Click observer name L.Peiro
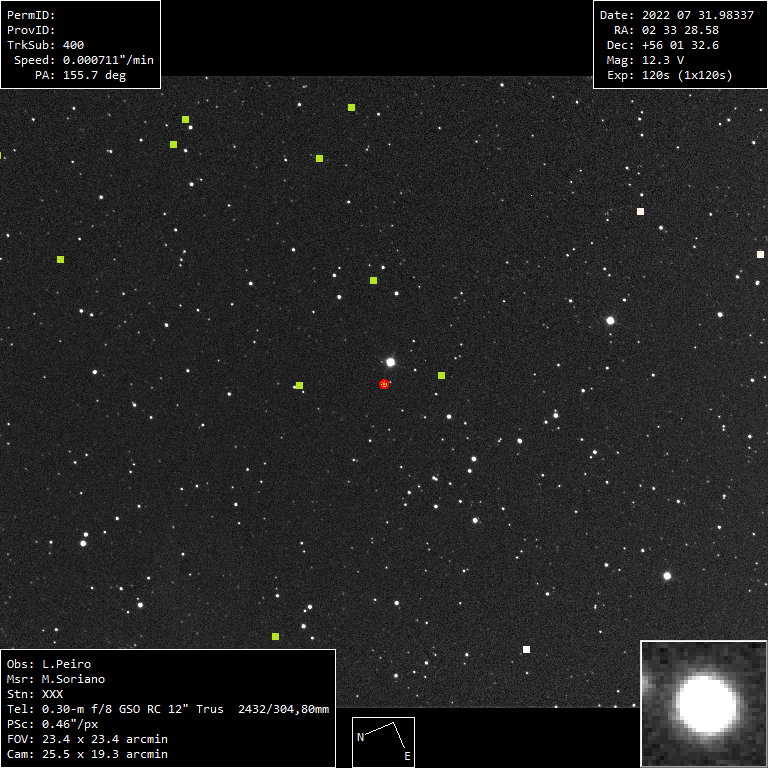Viewport: 768px width, 768px height. point(67,664)
